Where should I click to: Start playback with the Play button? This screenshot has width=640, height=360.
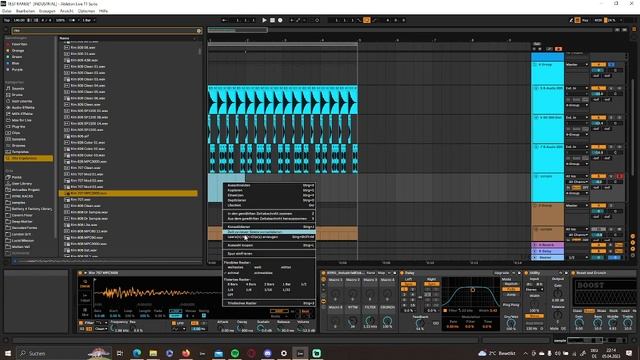pos(264,20)
